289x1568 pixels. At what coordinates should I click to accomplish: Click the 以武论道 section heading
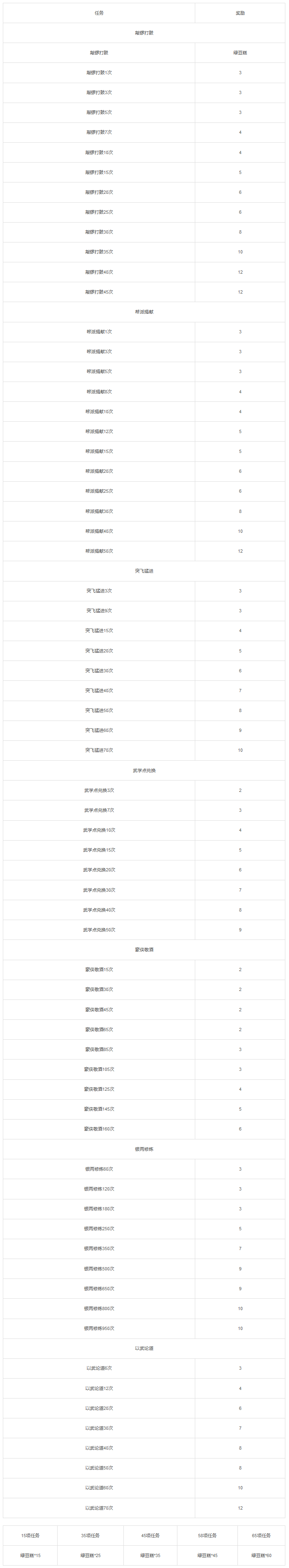tap(144, 1348)
